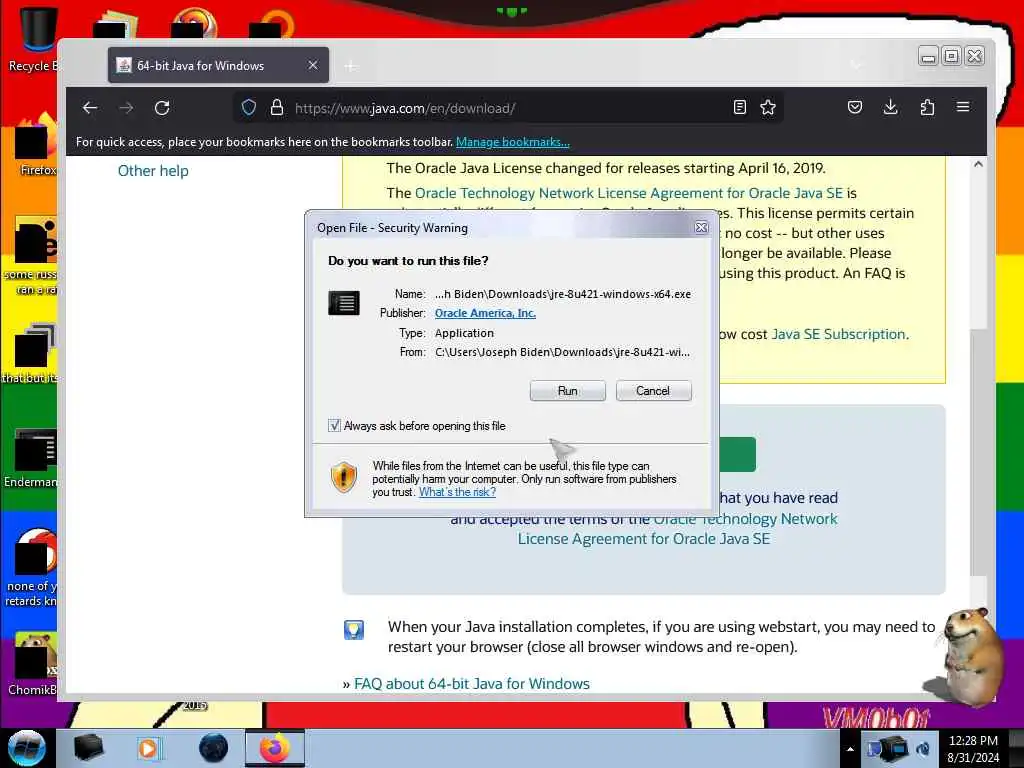Open the Other help sidebar link

(x=153, y=170)
